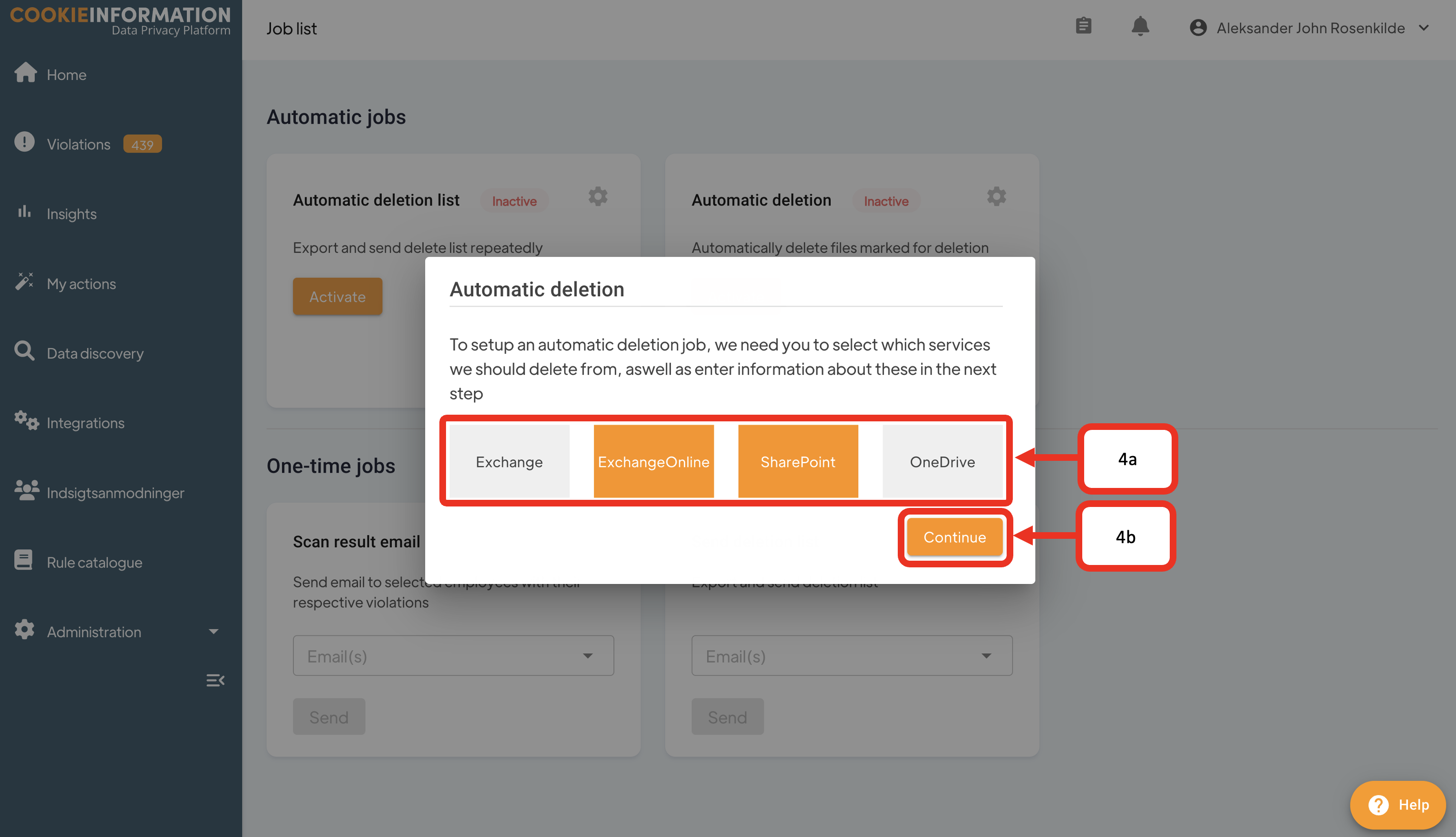
Task: Expand the Administration menu arrow
Action: pyautogui.click(x=213, y=631)
